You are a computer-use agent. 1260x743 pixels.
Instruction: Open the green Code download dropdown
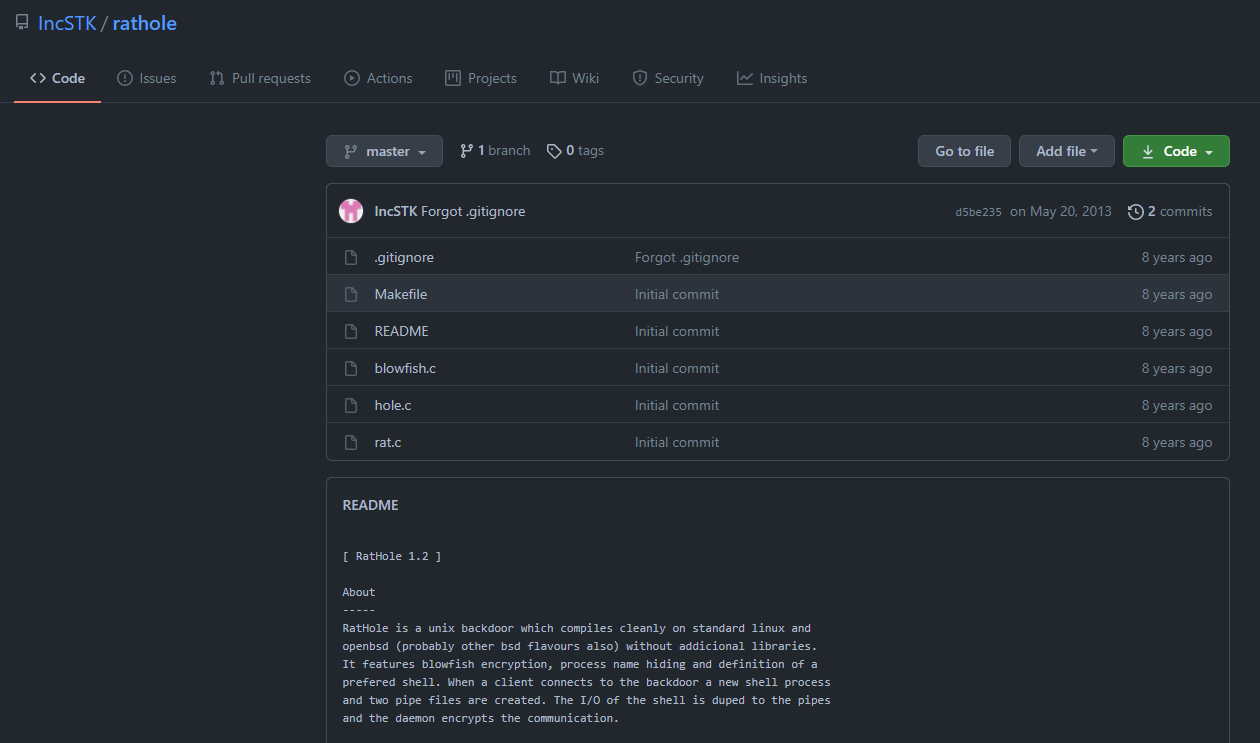(1176, 151)
